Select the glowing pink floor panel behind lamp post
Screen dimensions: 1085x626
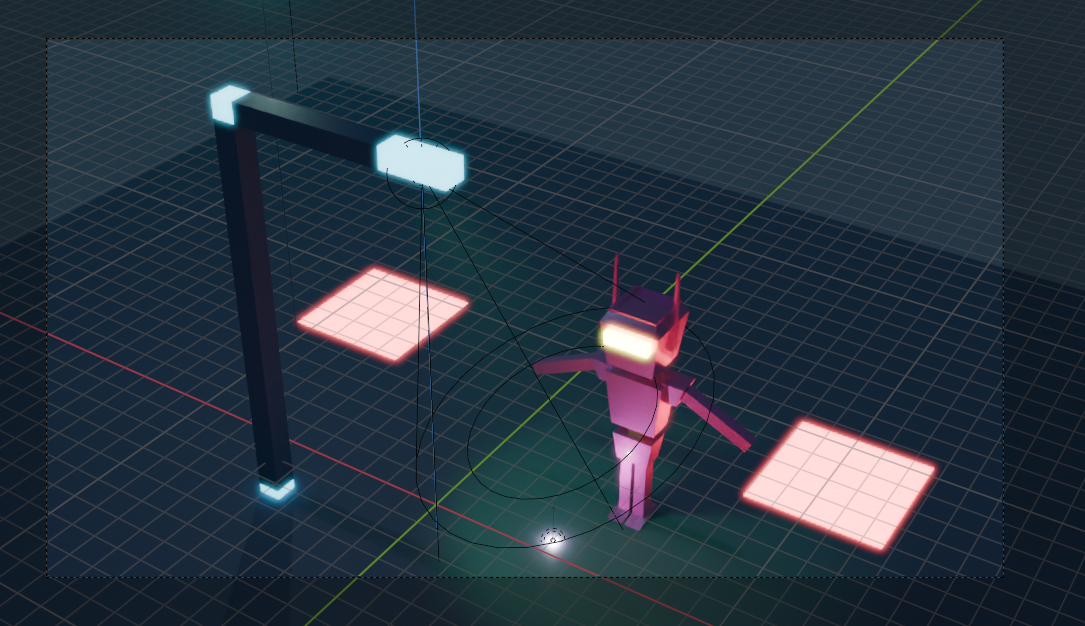(x=383, y=313)
